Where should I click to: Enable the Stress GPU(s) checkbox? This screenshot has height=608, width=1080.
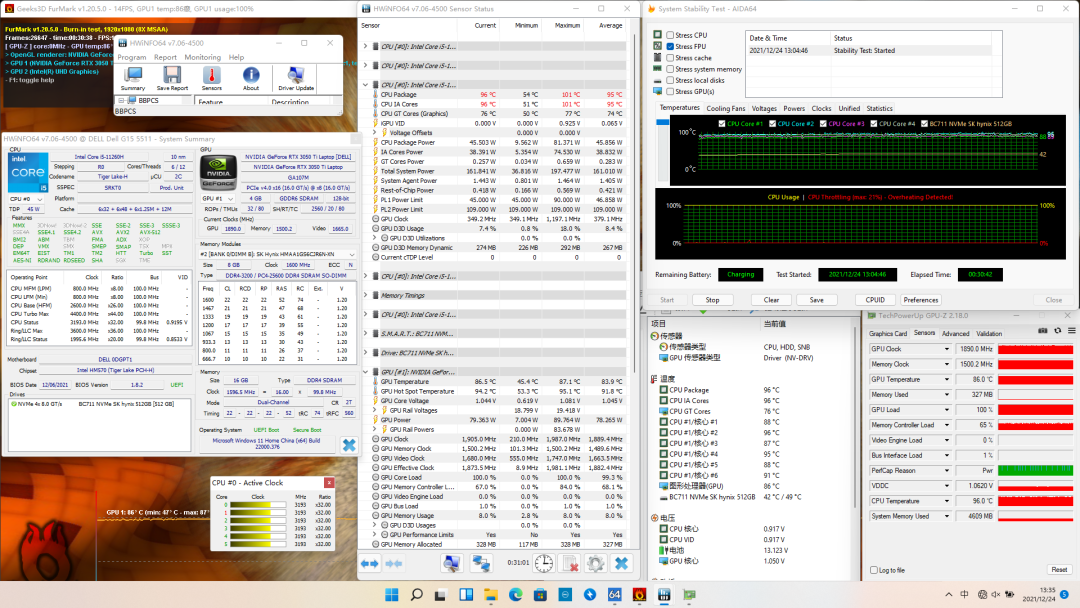670,92
